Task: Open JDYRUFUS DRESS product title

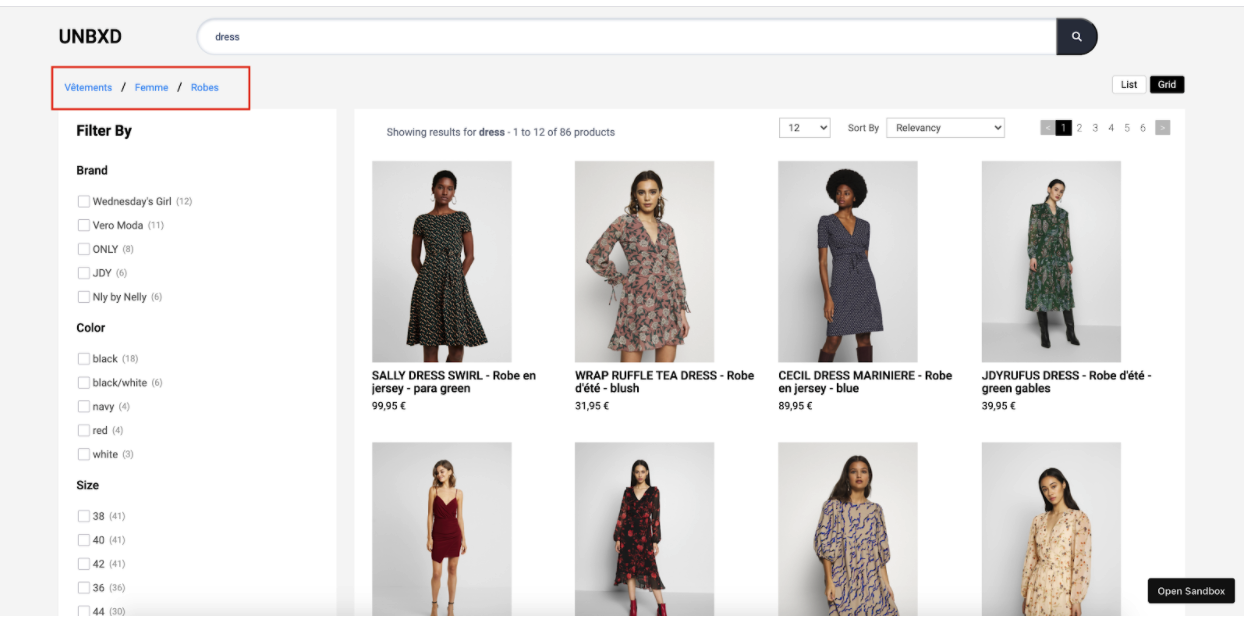Action: click(1066, 382)
